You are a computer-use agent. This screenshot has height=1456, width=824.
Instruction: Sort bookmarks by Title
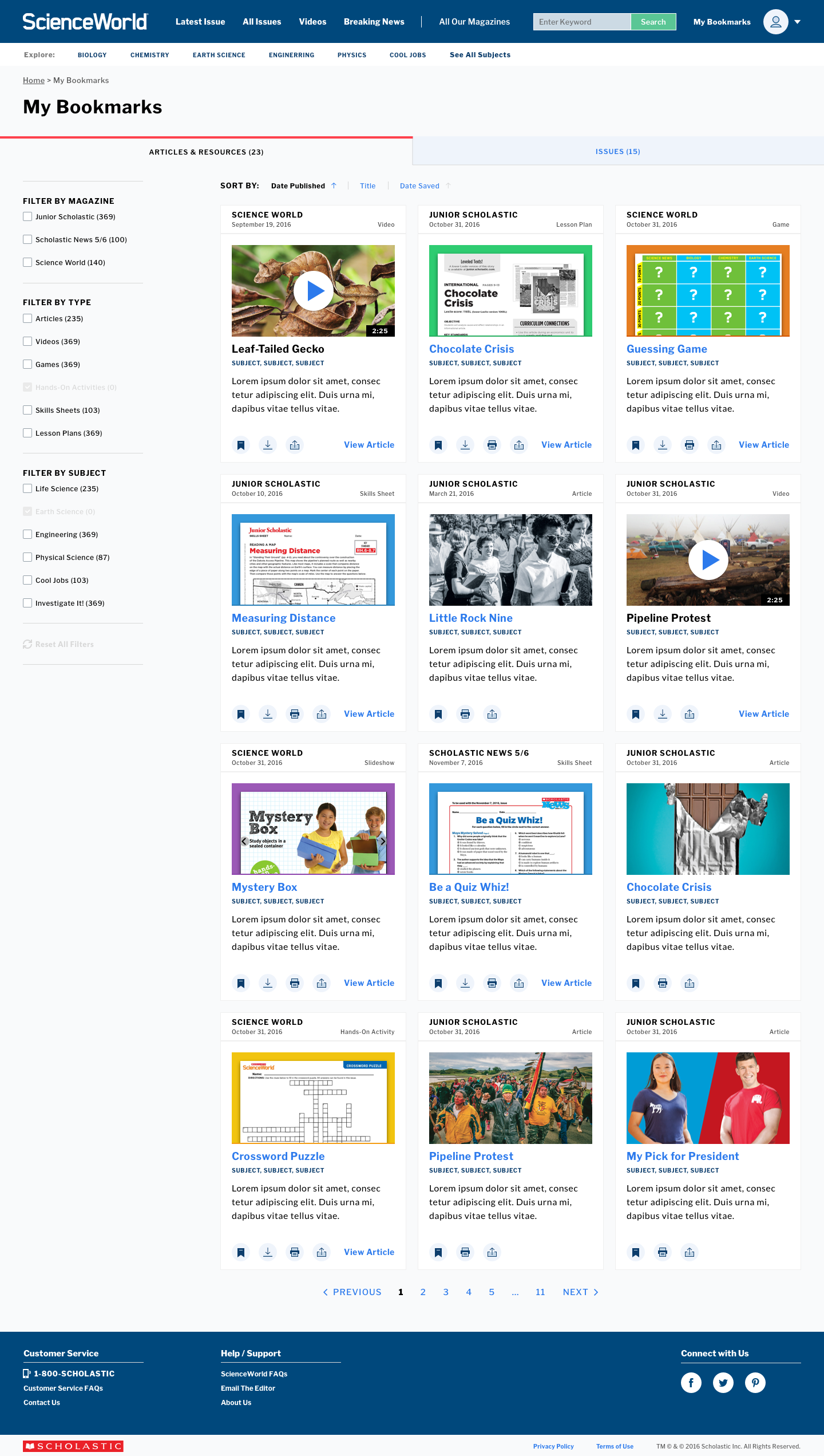(x=368, y=186)
